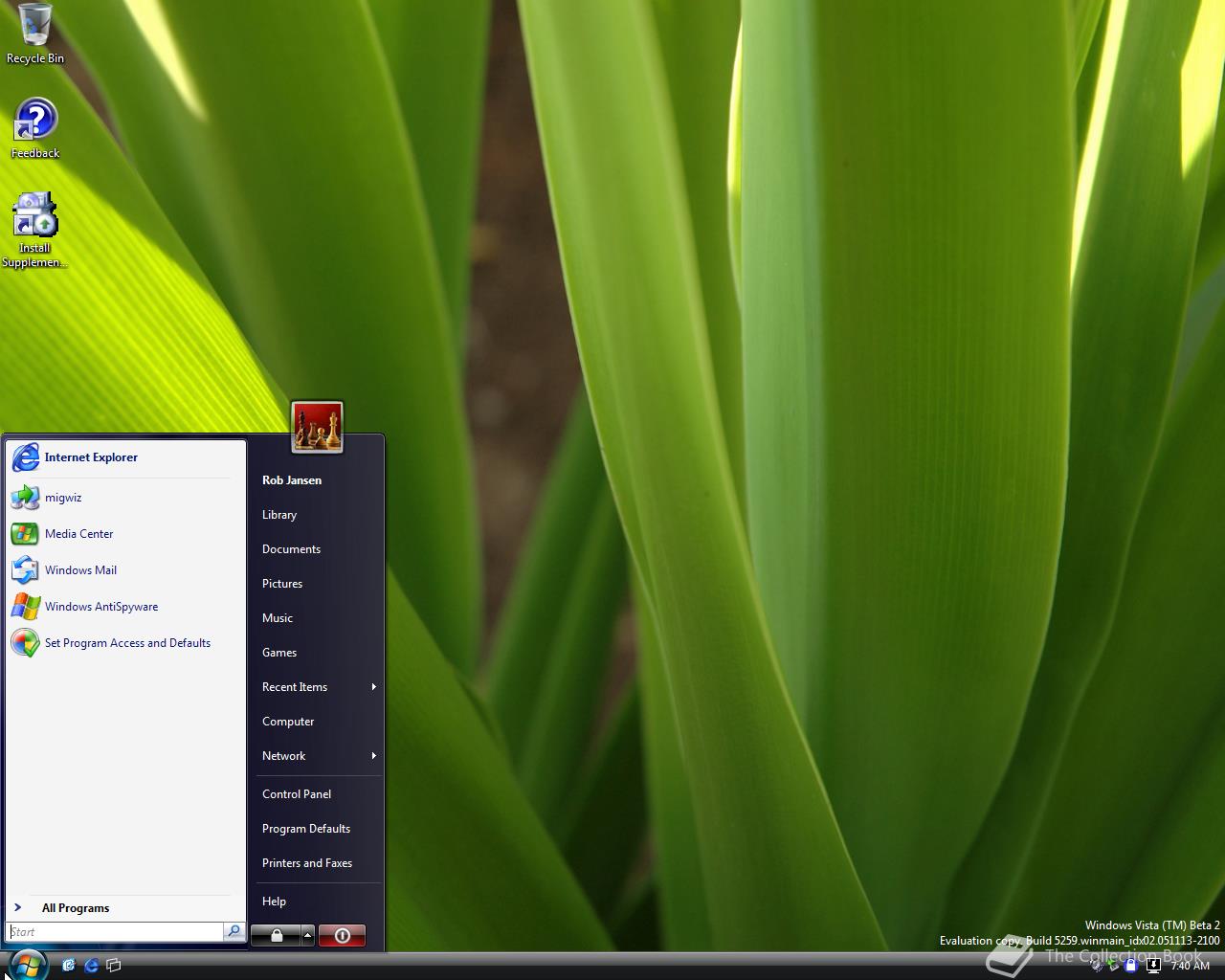Expand the Recent Items submenu arrow
This screenshot has height=980, width=1225.
pyautogui.click(x=373, y=687)
